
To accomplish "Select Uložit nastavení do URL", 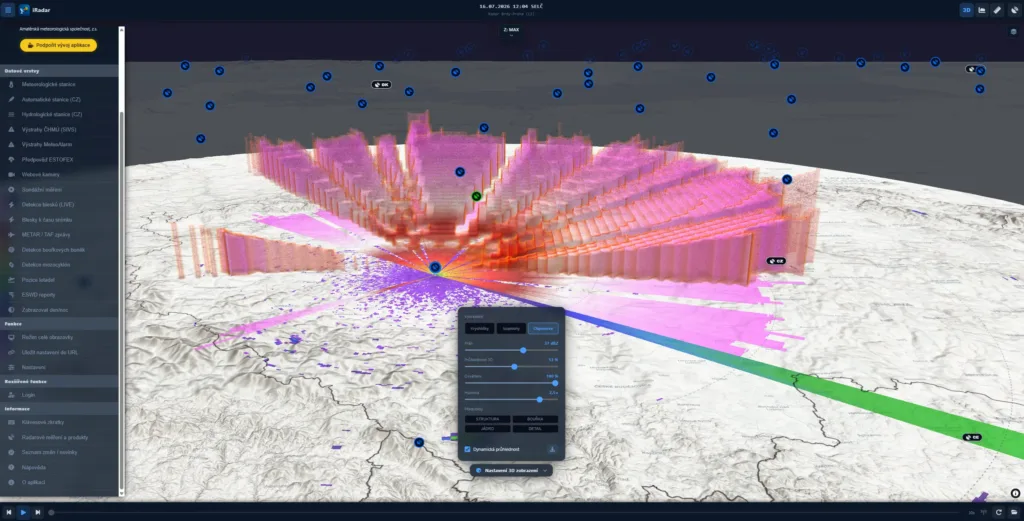I will [x=59, y=352].
